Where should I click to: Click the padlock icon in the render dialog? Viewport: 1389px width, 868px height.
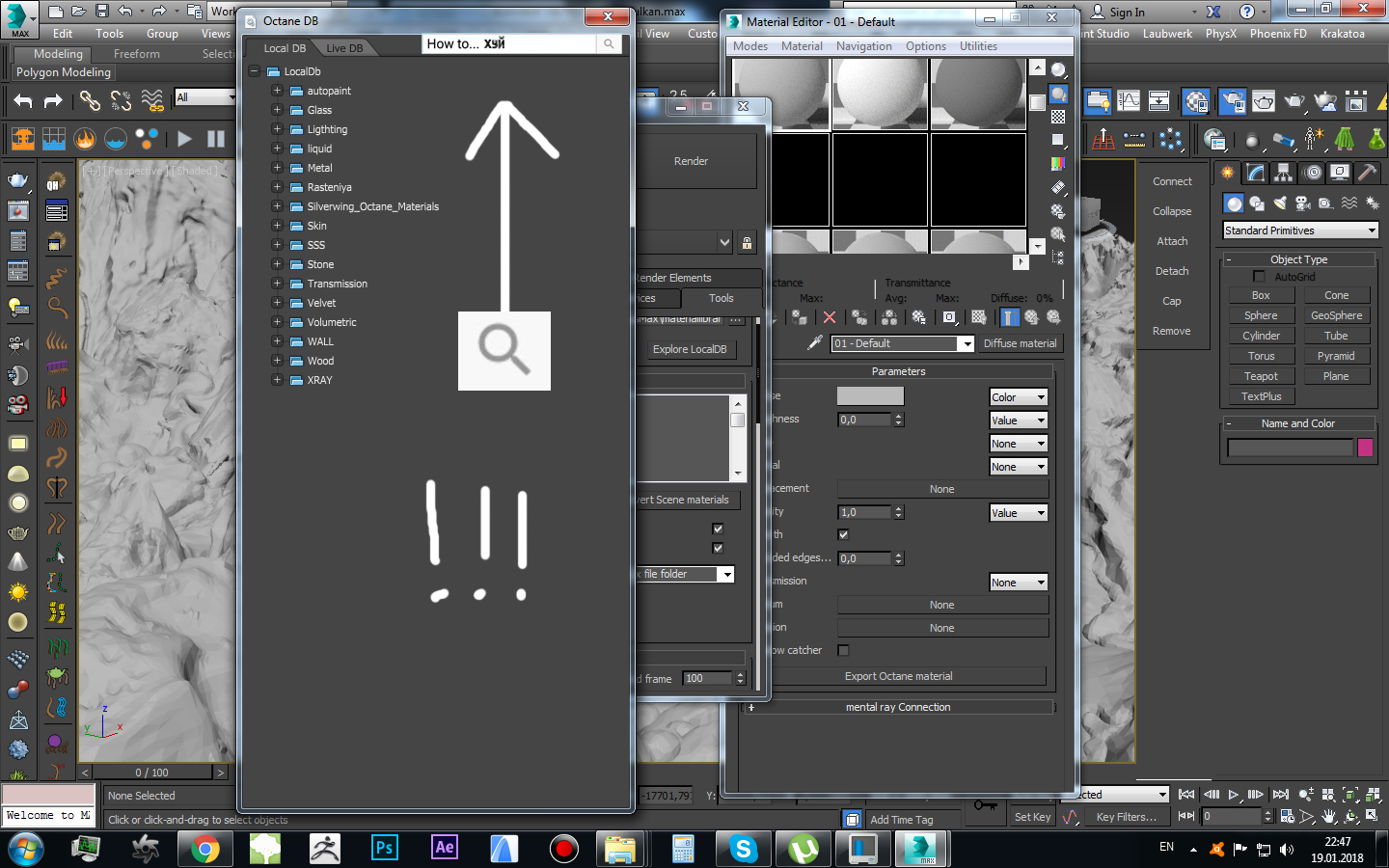(x=747, y=242)
